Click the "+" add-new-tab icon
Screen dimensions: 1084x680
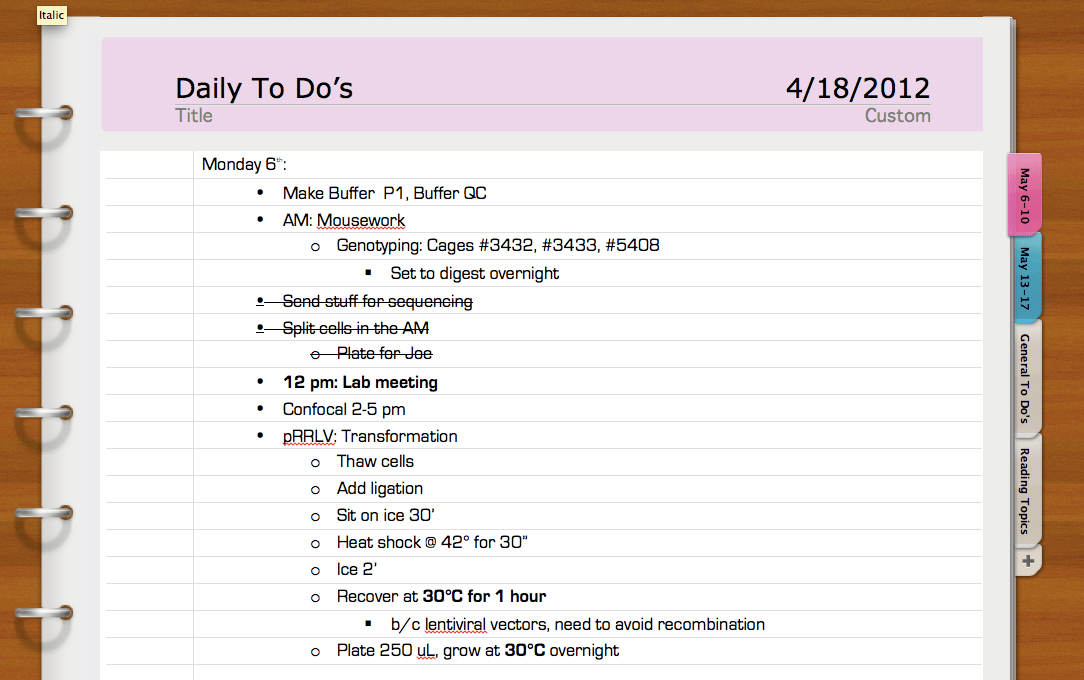(x=1027, y=561)
